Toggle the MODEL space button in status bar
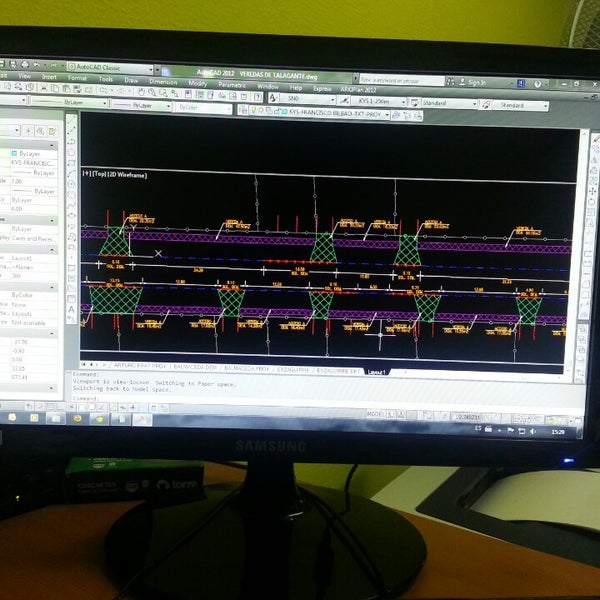600x600 pixels. (x=376, y=412)
